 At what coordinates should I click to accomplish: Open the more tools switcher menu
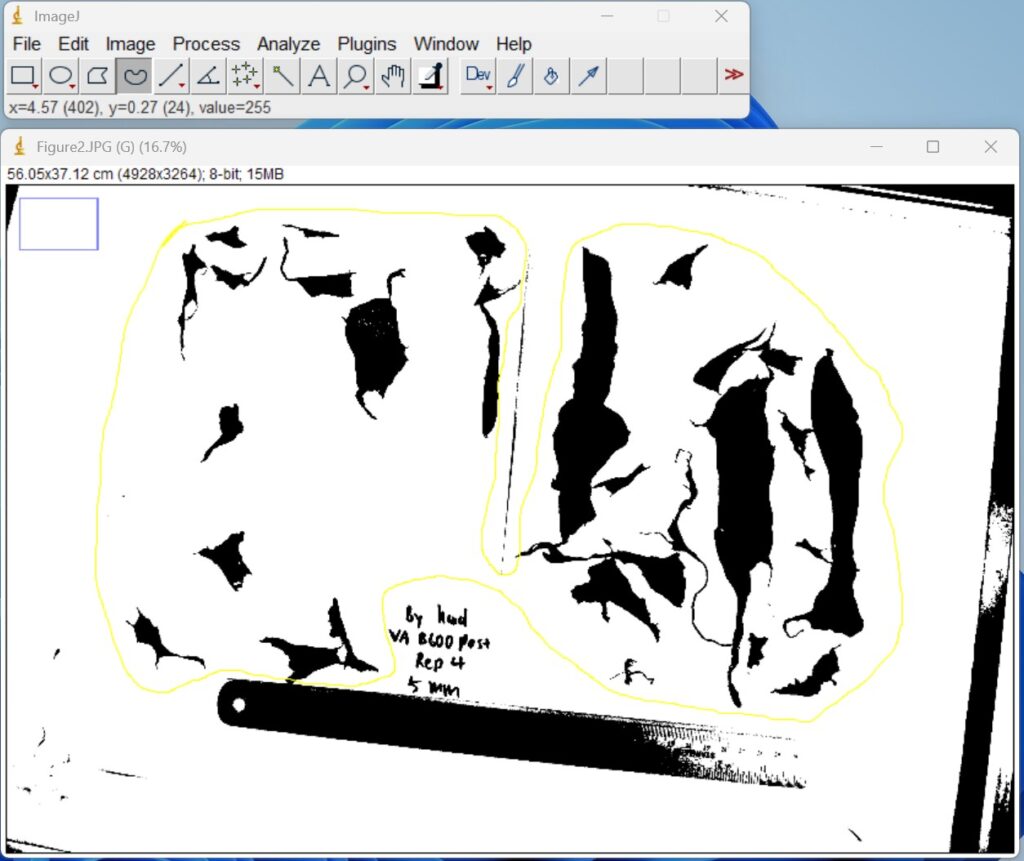click(x=733, y=76)
